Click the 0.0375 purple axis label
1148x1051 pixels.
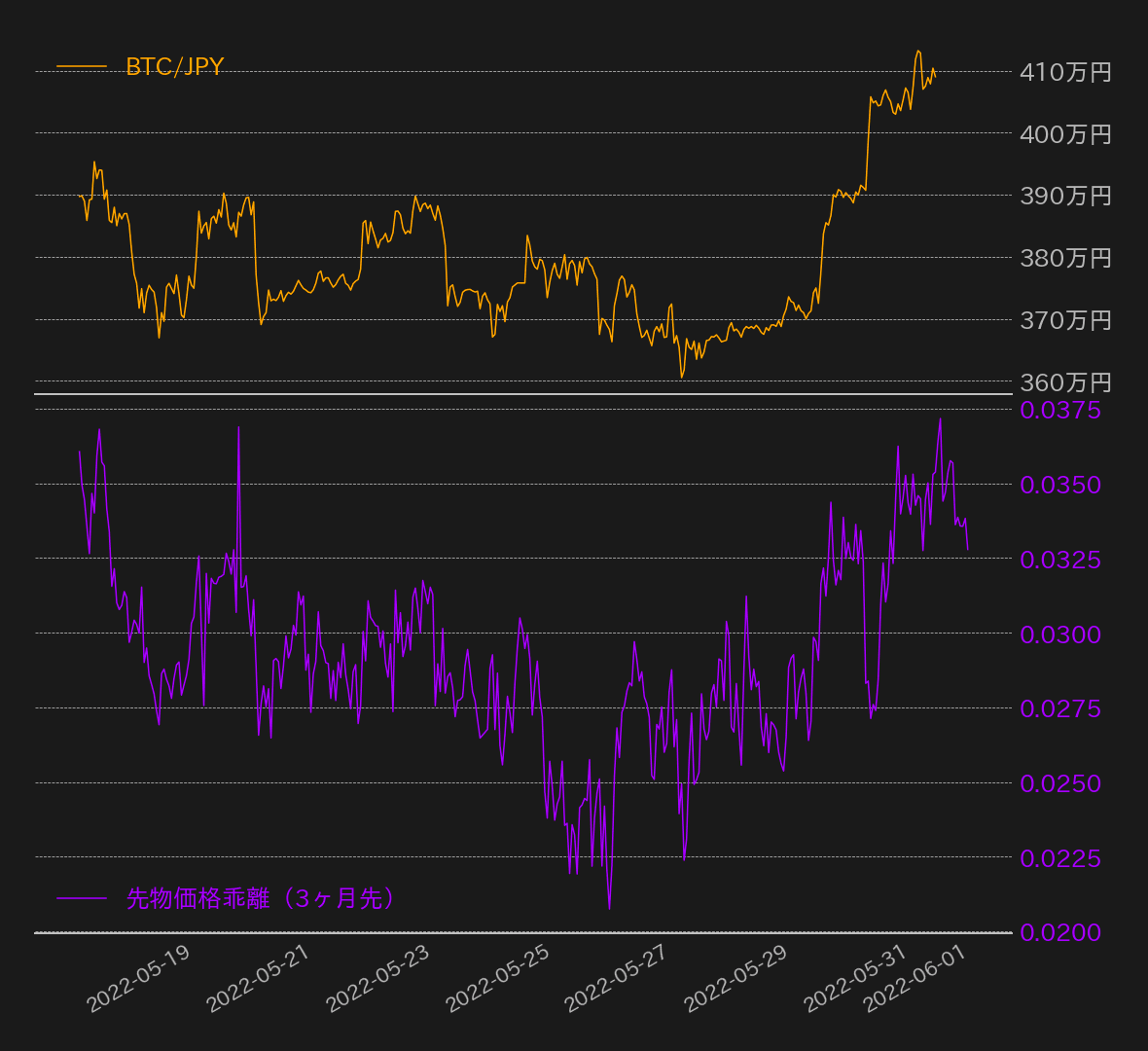(1060, 410)
